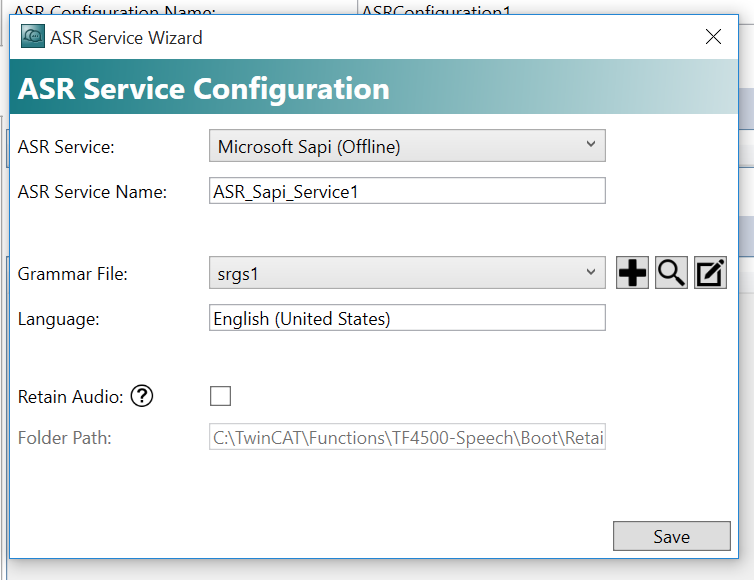Enable the Retain Audio checkbox
Viewport: 754px width, 580px height.
pyautogui.click(x=220, y=396)
